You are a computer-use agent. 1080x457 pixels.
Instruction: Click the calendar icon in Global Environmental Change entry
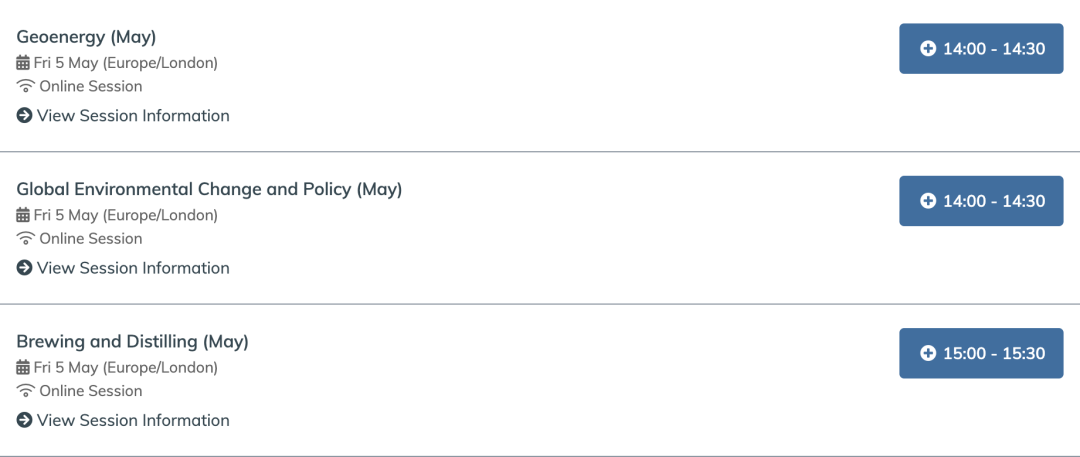tap(23, 216)
